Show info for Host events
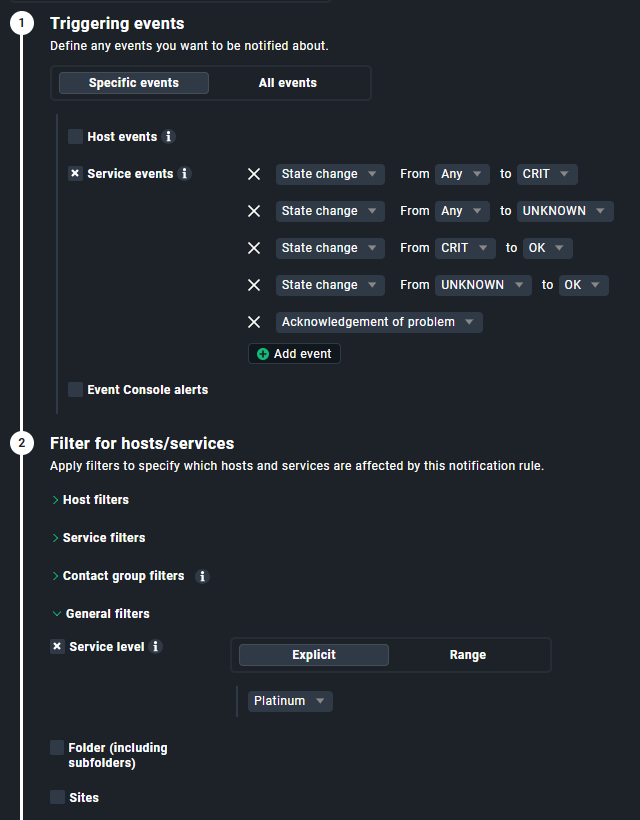640x820 pixels. point(168,137)
